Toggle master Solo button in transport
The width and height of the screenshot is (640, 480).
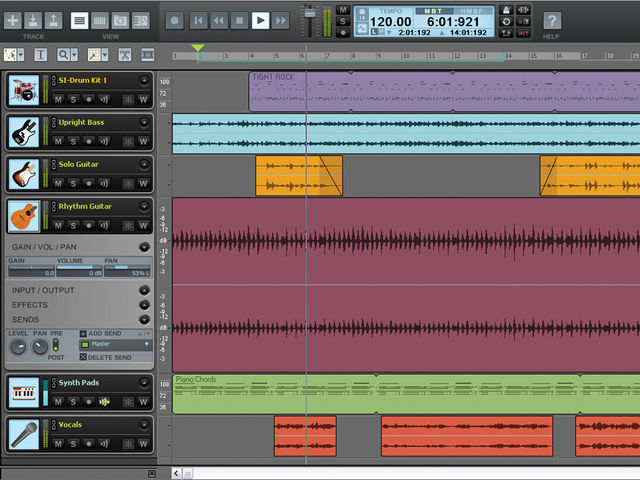[x=342, y=21]
